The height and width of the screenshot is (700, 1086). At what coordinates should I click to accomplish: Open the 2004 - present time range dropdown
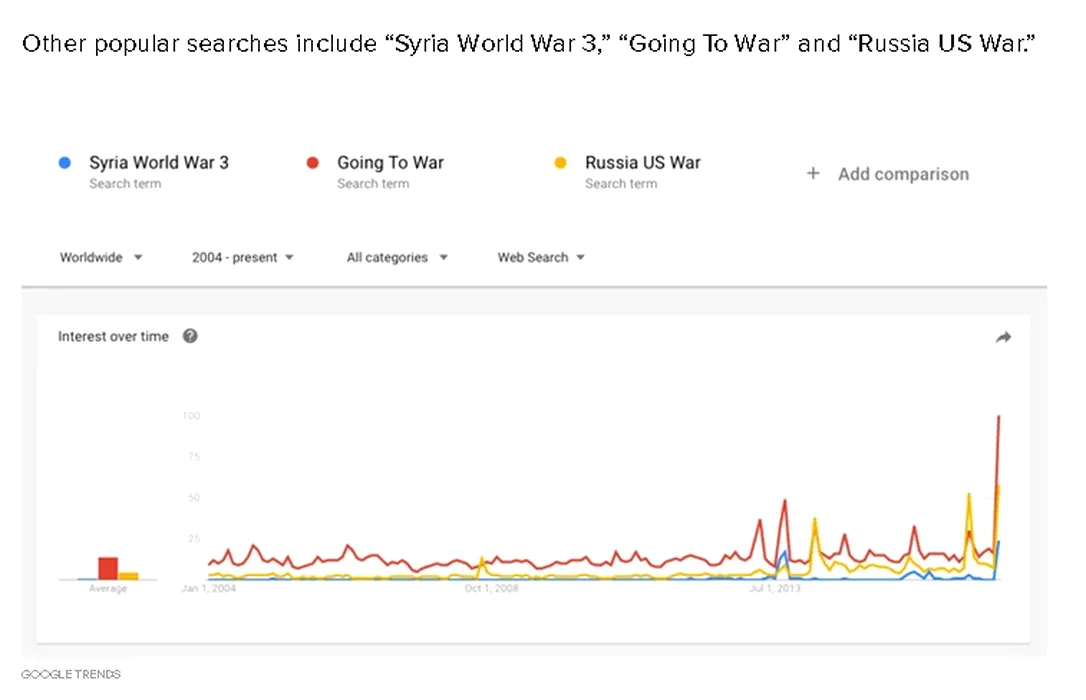pos(242,257)
